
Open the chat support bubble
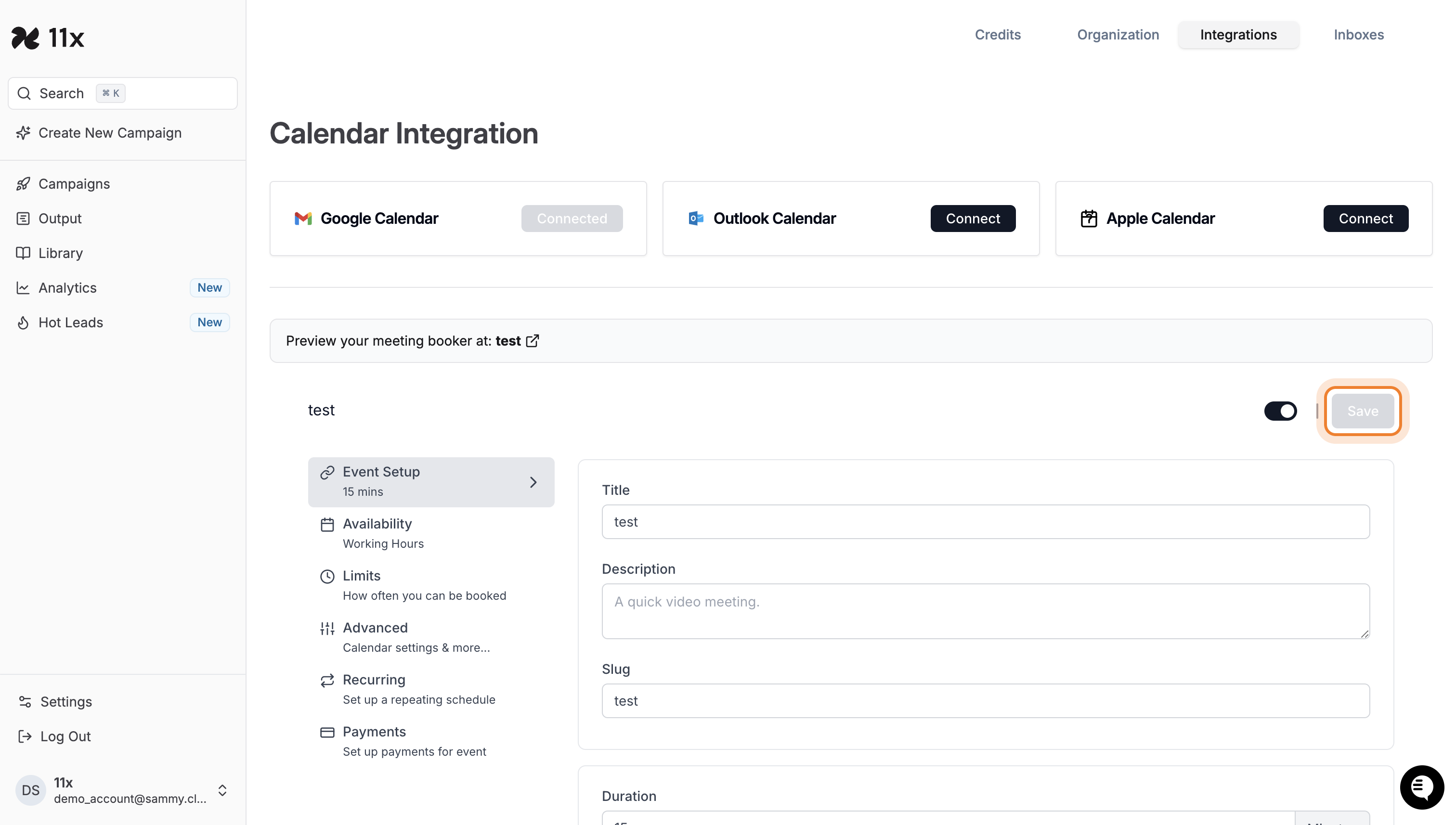point(1422,787)
